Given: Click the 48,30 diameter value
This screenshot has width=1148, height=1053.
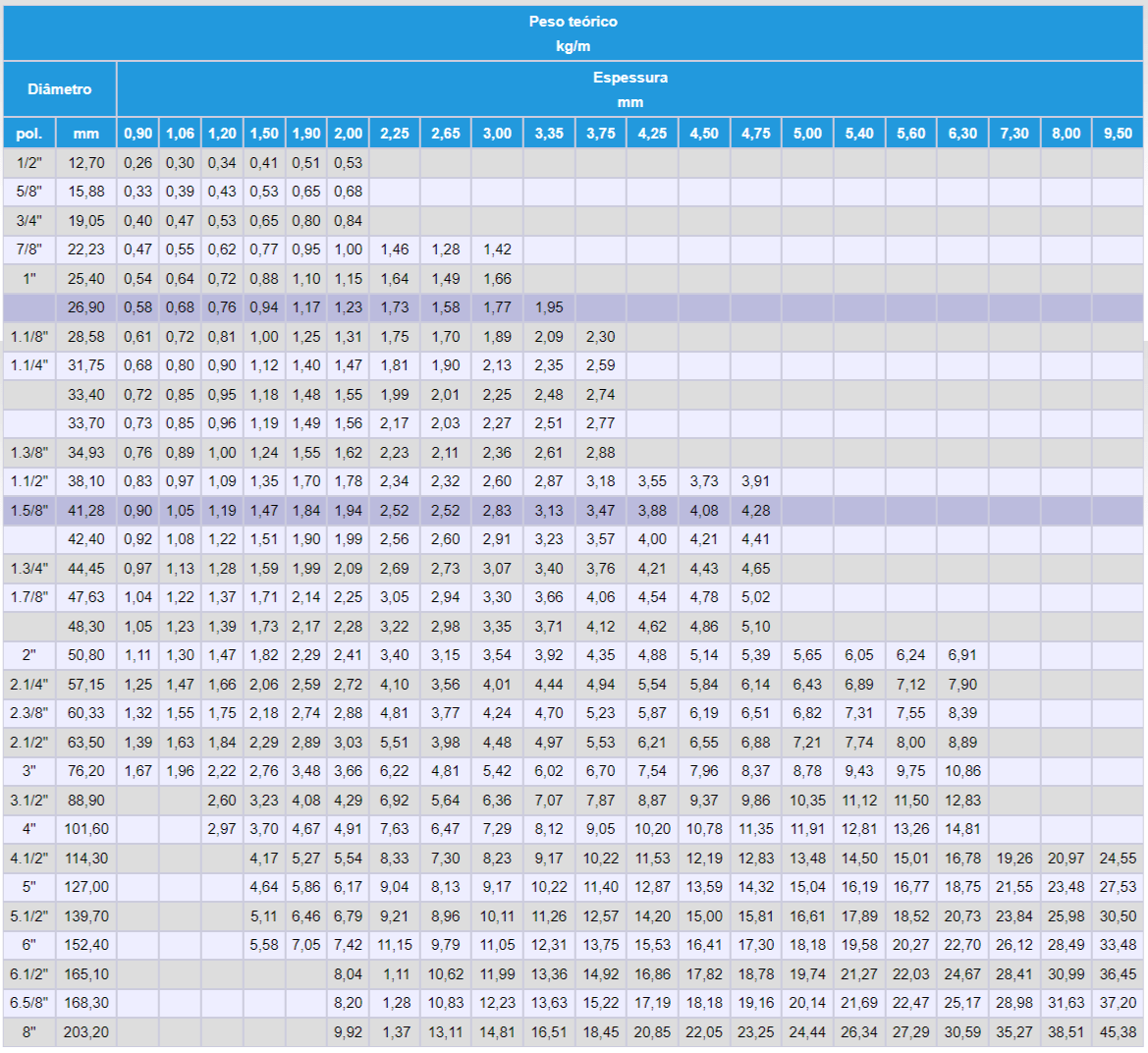Looking at the screenshot, I should [86, 626].
